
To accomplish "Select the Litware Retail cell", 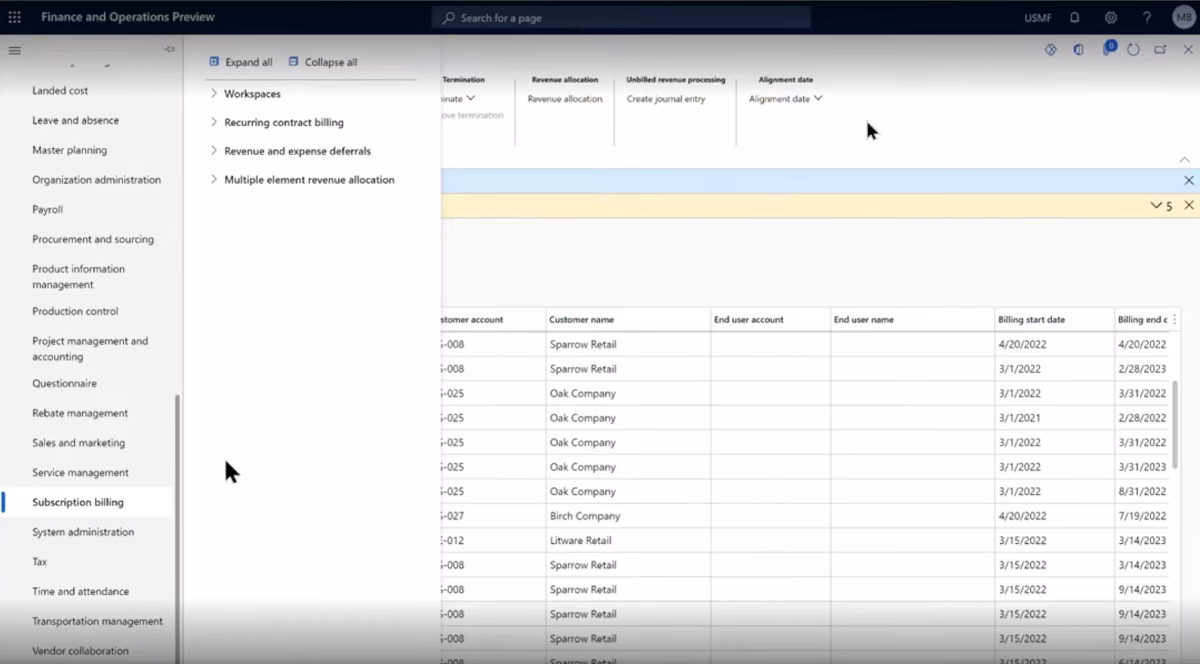I will click(628, 541).
